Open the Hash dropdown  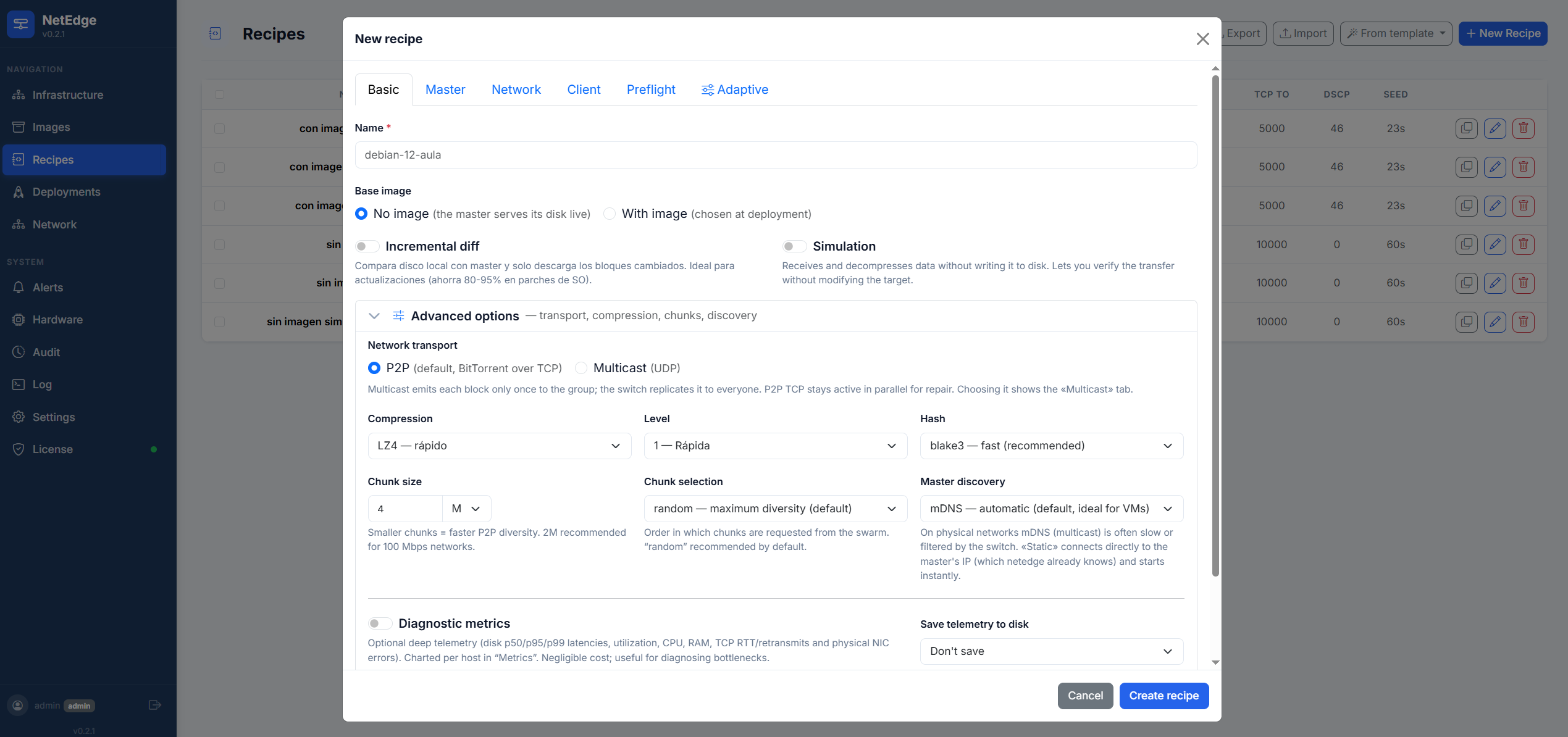[1052, 446]
